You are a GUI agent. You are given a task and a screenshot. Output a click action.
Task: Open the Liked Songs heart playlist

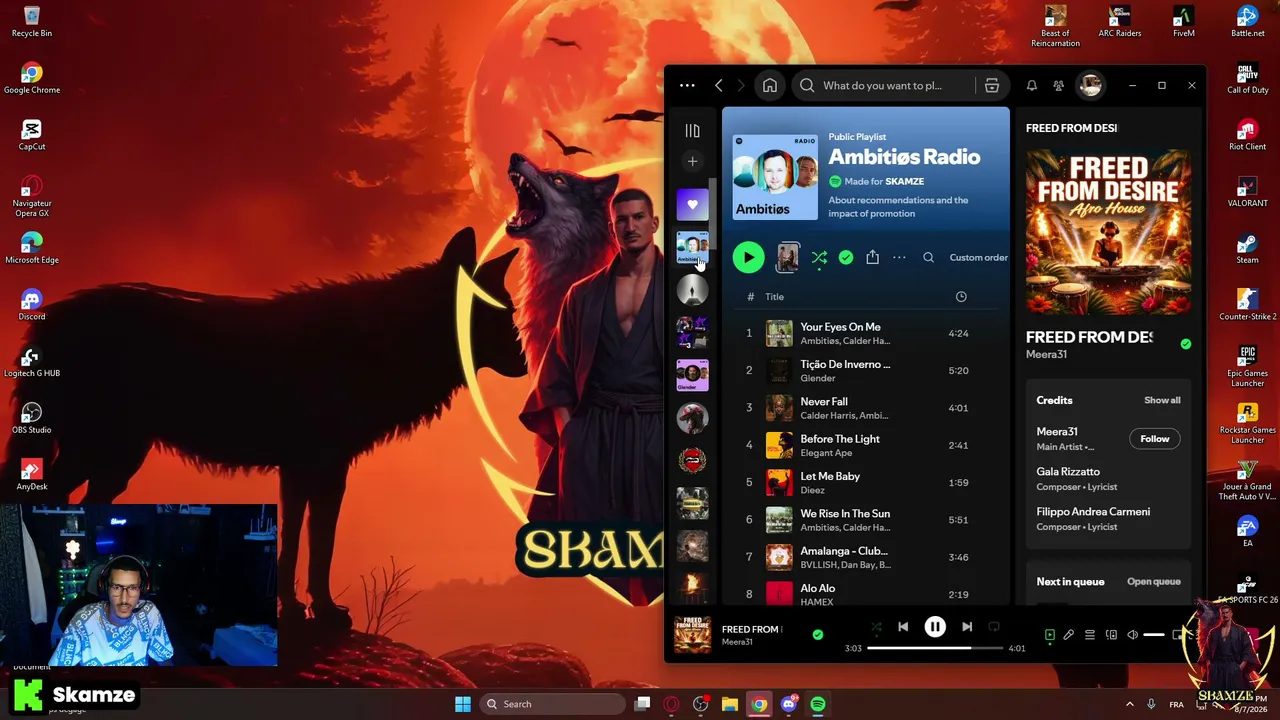tap(692, 205)
